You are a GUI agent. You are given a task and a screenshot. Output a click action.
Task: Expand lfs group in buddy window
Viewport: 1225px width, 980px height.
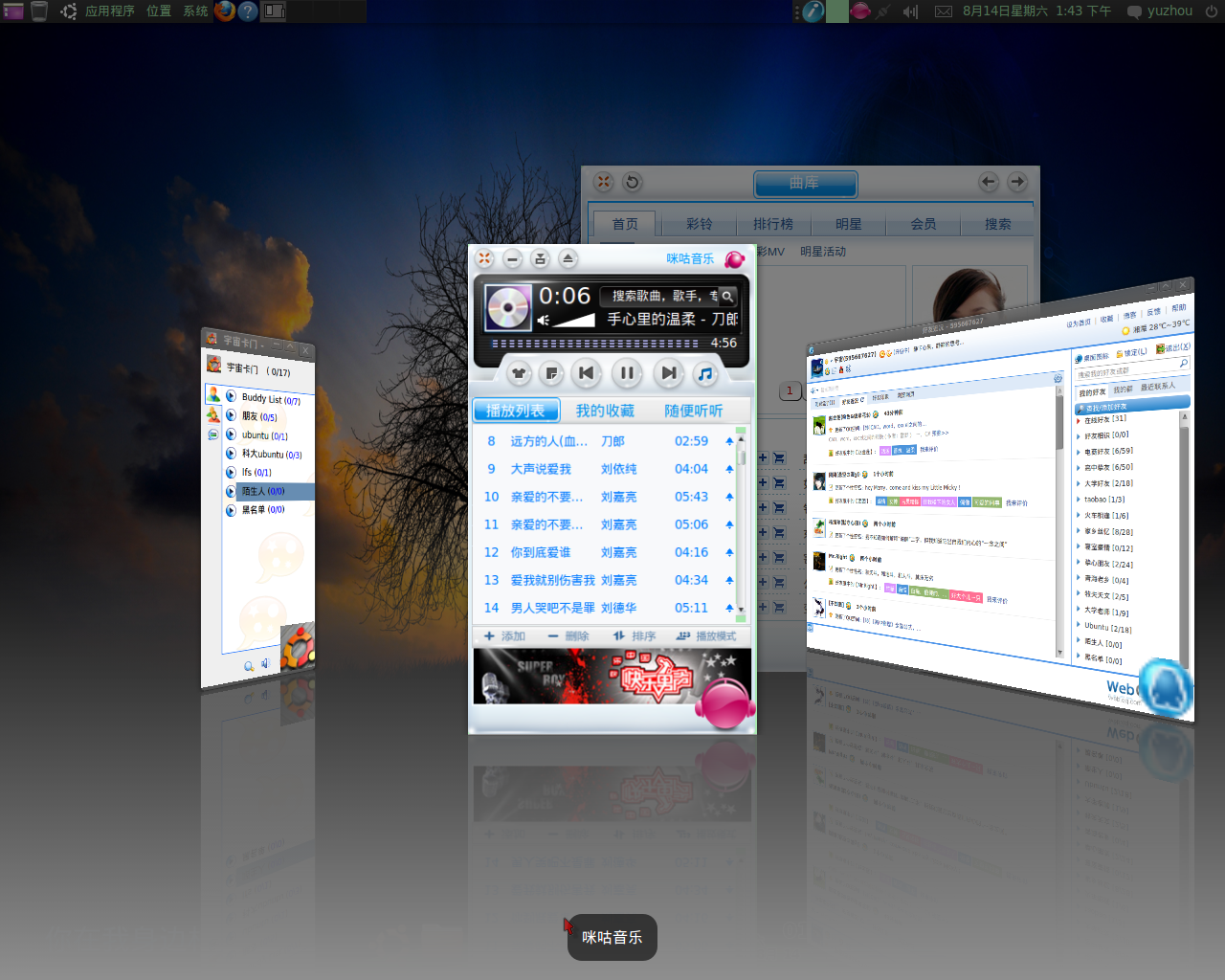coord(231,472)
